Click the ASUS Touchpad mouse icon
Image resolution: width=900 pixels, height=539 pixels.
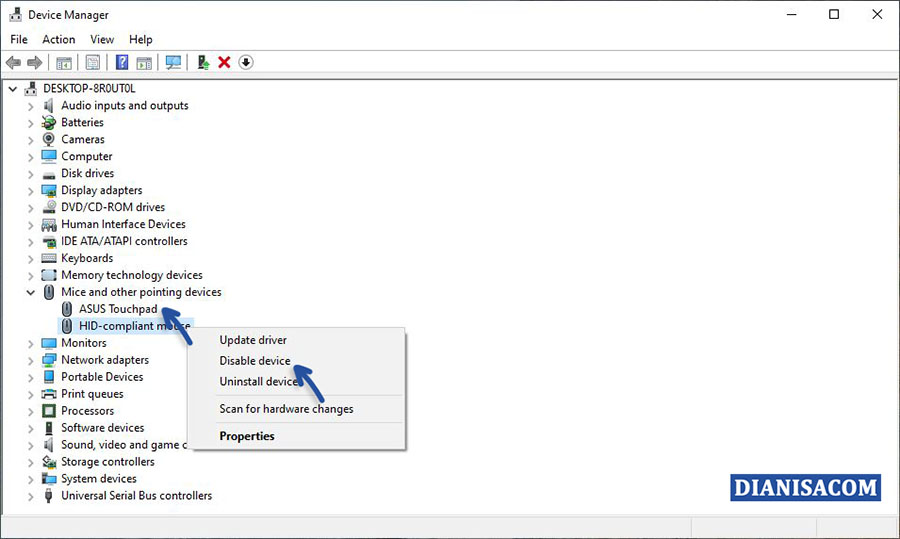click(x=67, y=309)
